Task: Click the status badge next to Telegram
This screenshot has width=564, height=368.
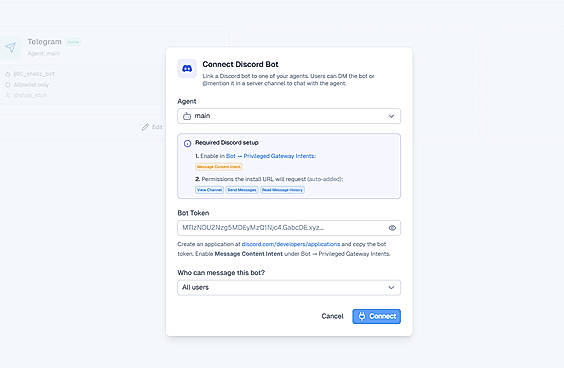Action: point(73,42)
